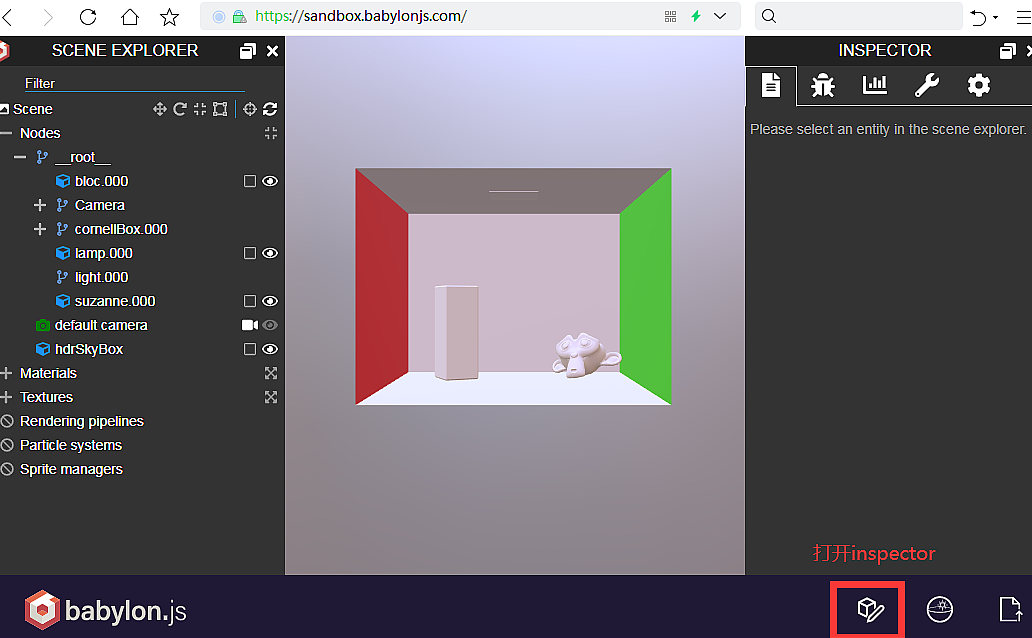Click the scene refresh icon in Scene Explorer
This screenshot has height=638, width=1032.
(268, 109)
